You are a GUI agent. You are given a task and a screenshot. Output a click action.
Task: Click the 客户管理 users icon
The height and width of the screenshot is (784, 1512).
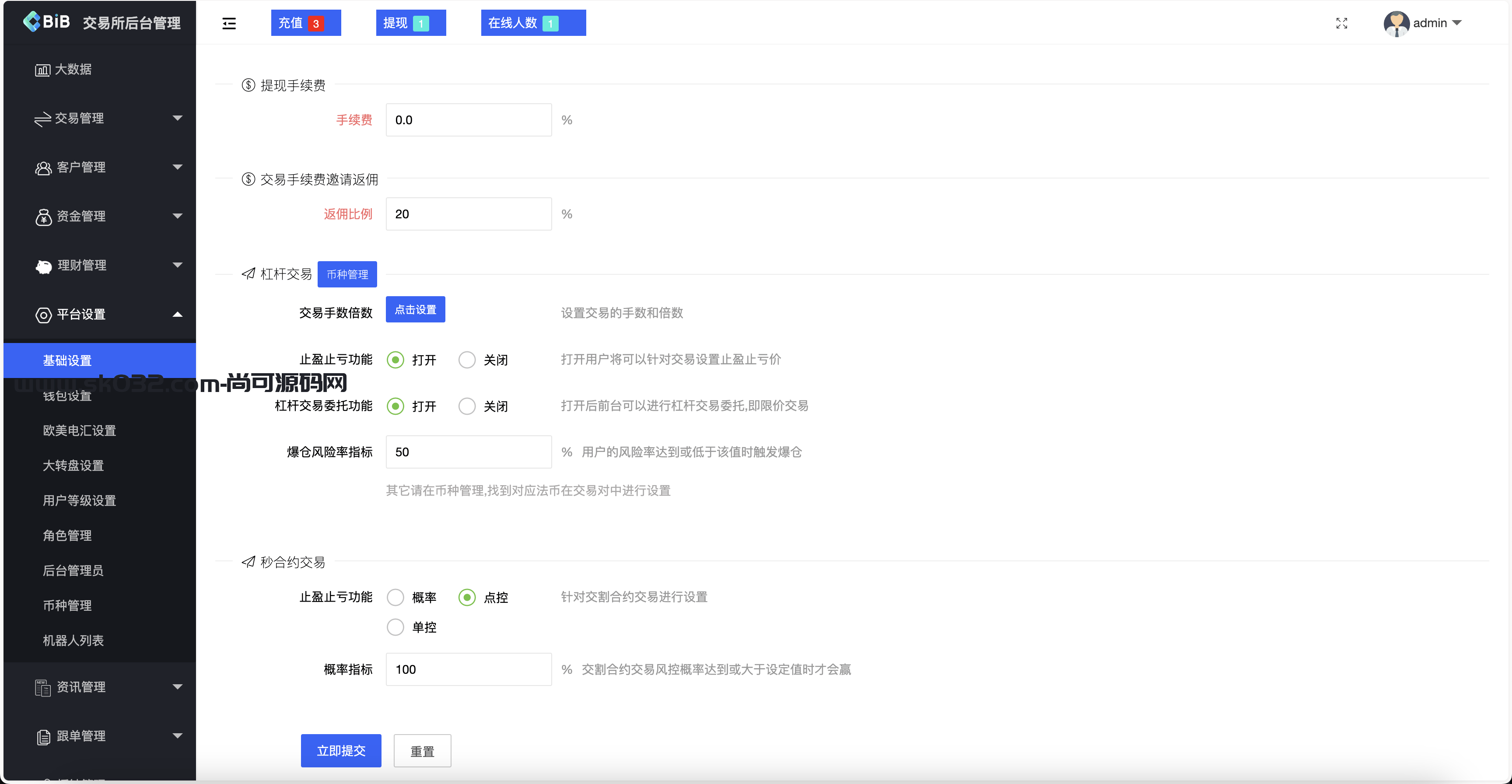(x=43, y=168)
